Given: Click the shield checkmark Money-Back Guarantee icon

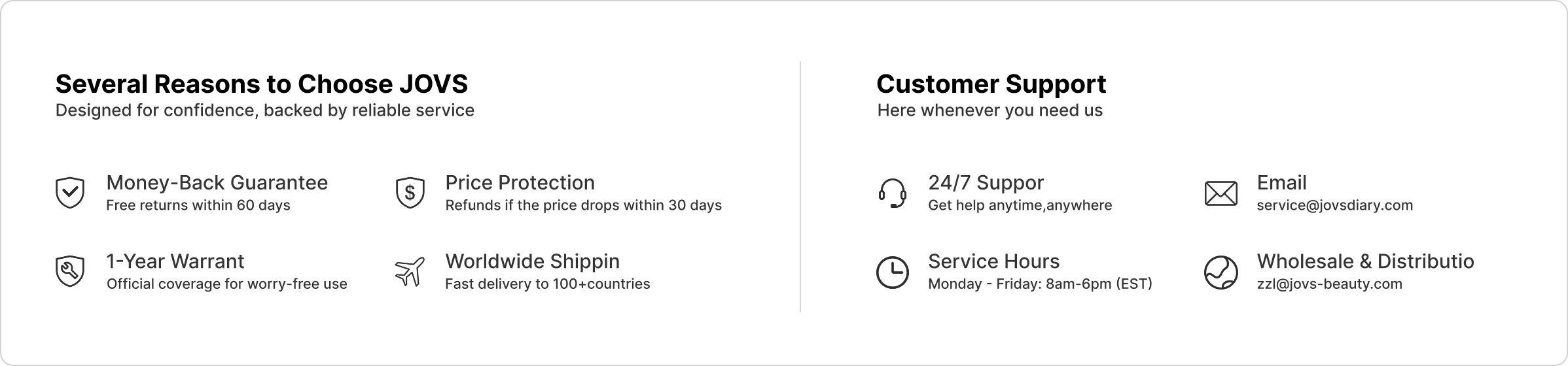Looking at the screenshot, I should click(69, 193).
